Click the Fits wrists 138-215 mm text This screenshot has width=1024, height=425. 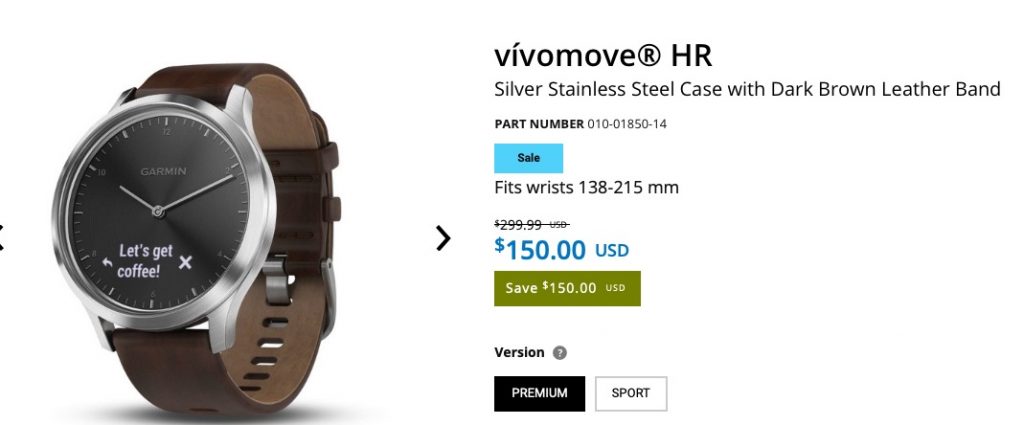[x=586, y=188]
